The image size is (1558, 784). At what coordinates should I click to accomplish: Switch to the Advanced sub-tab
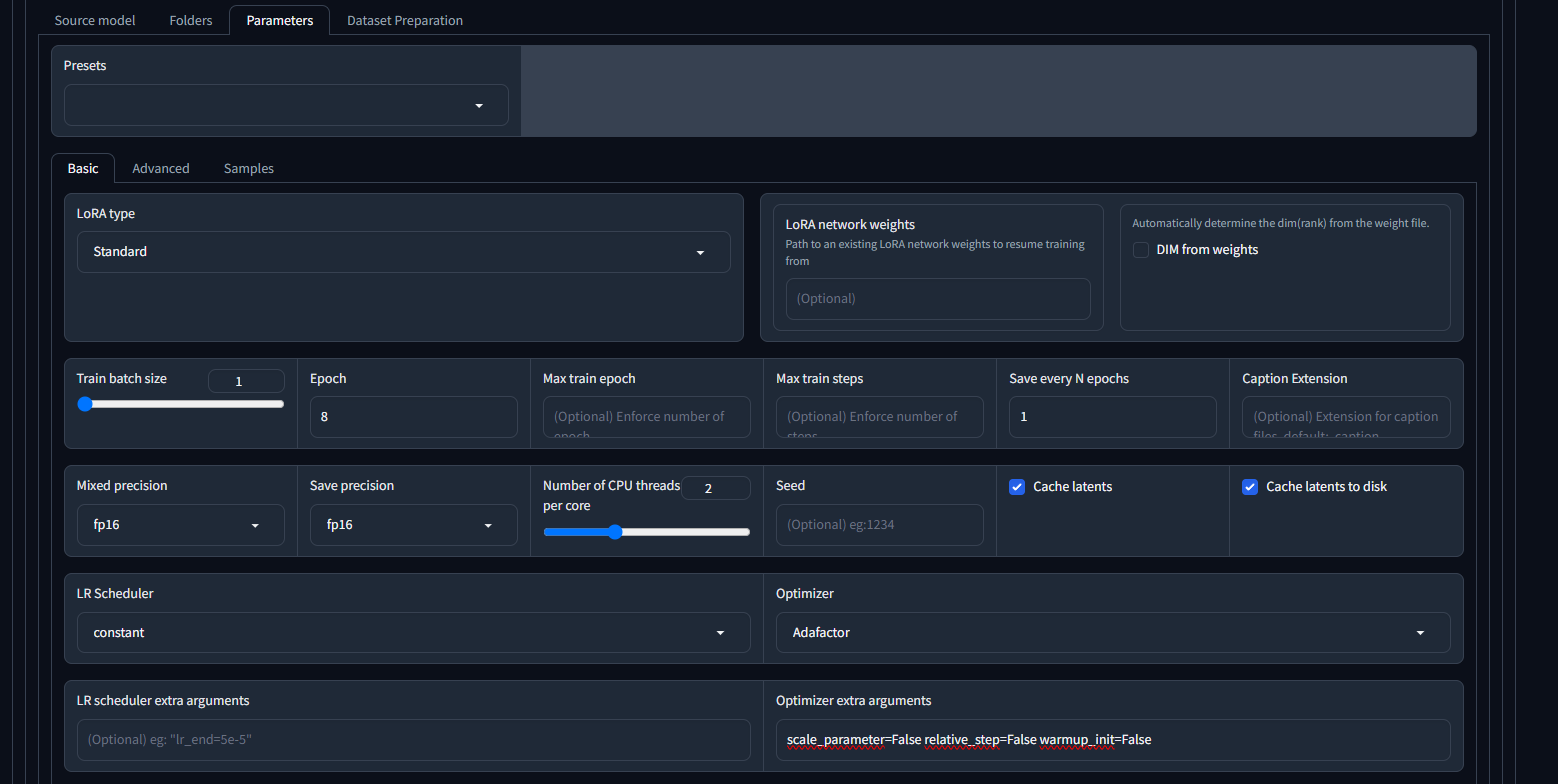[x=160, y=168]
